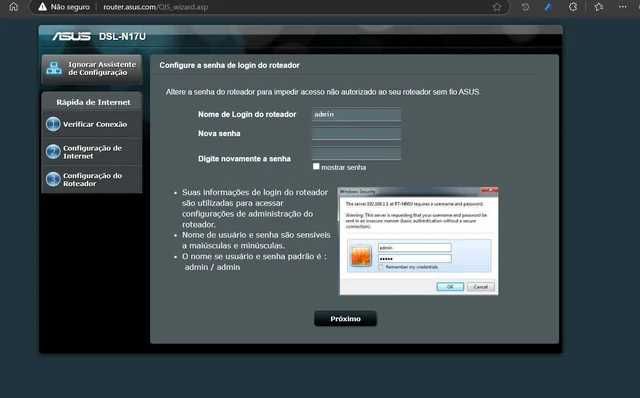Viewport: 640px width, 398px height.
Task: Click the 'Suas informações de login do roteador' bullet
Action: coord(255,208)
